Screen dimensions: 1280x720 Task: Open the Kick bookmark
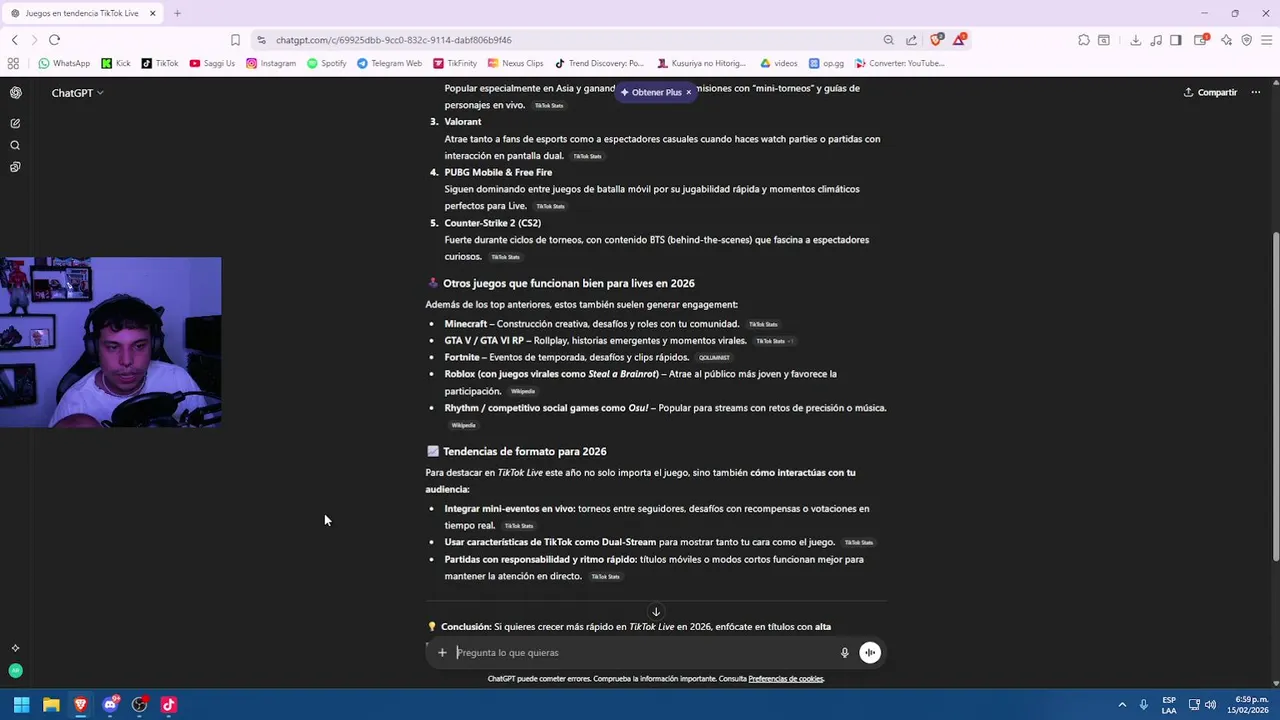click(116, 63)
